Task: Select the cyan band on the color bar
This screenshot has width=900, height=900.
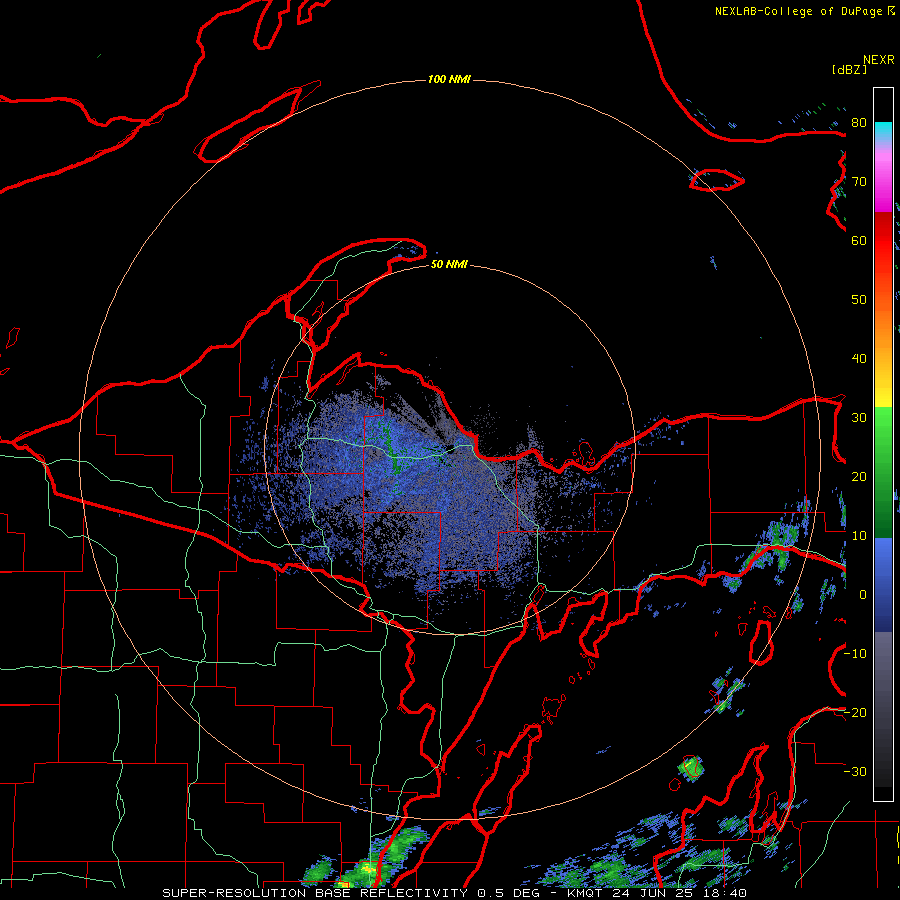Action: click(x=883, y=132)
